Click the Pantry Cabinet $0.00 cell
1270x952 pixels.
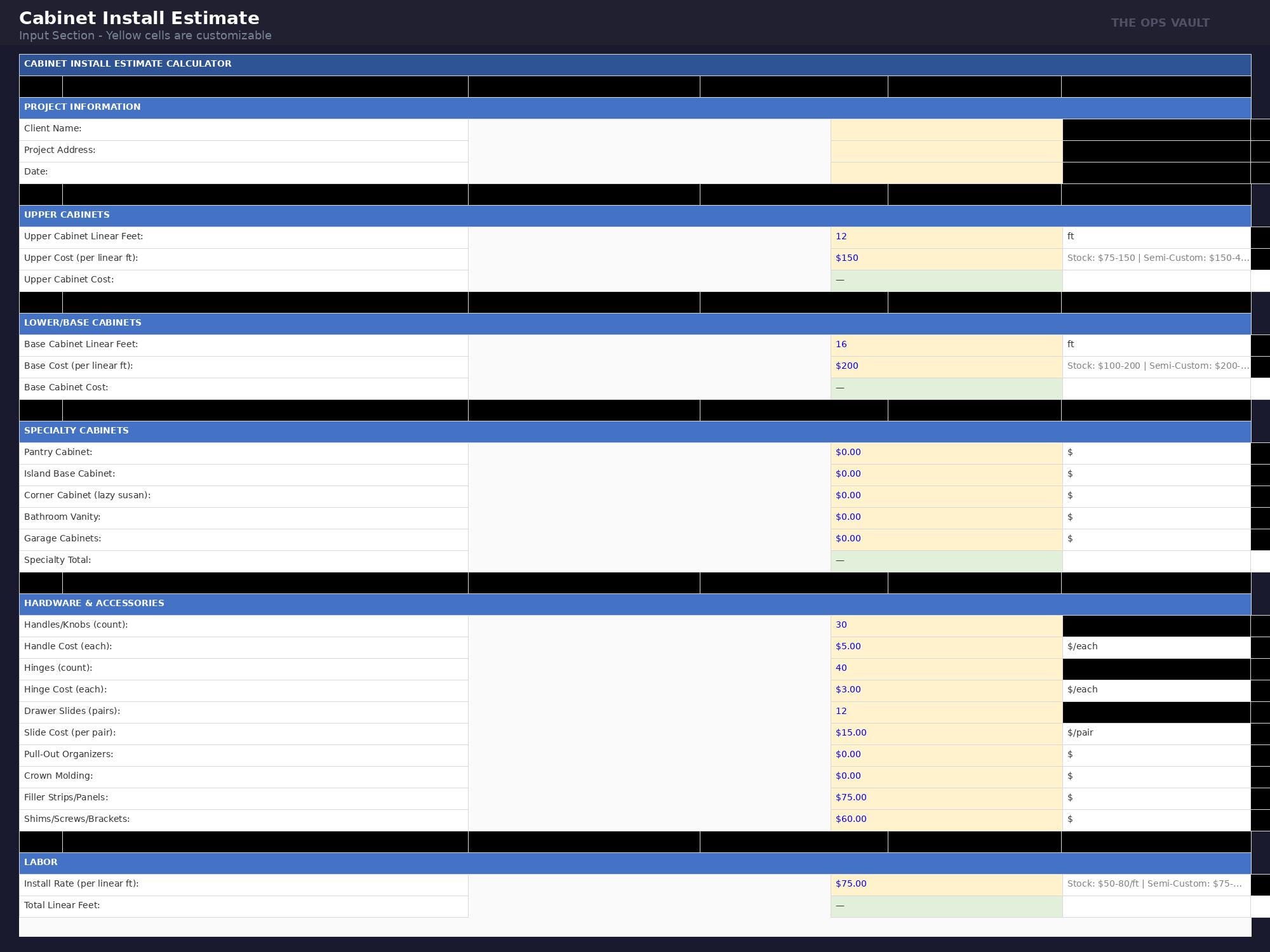[946, 454]
